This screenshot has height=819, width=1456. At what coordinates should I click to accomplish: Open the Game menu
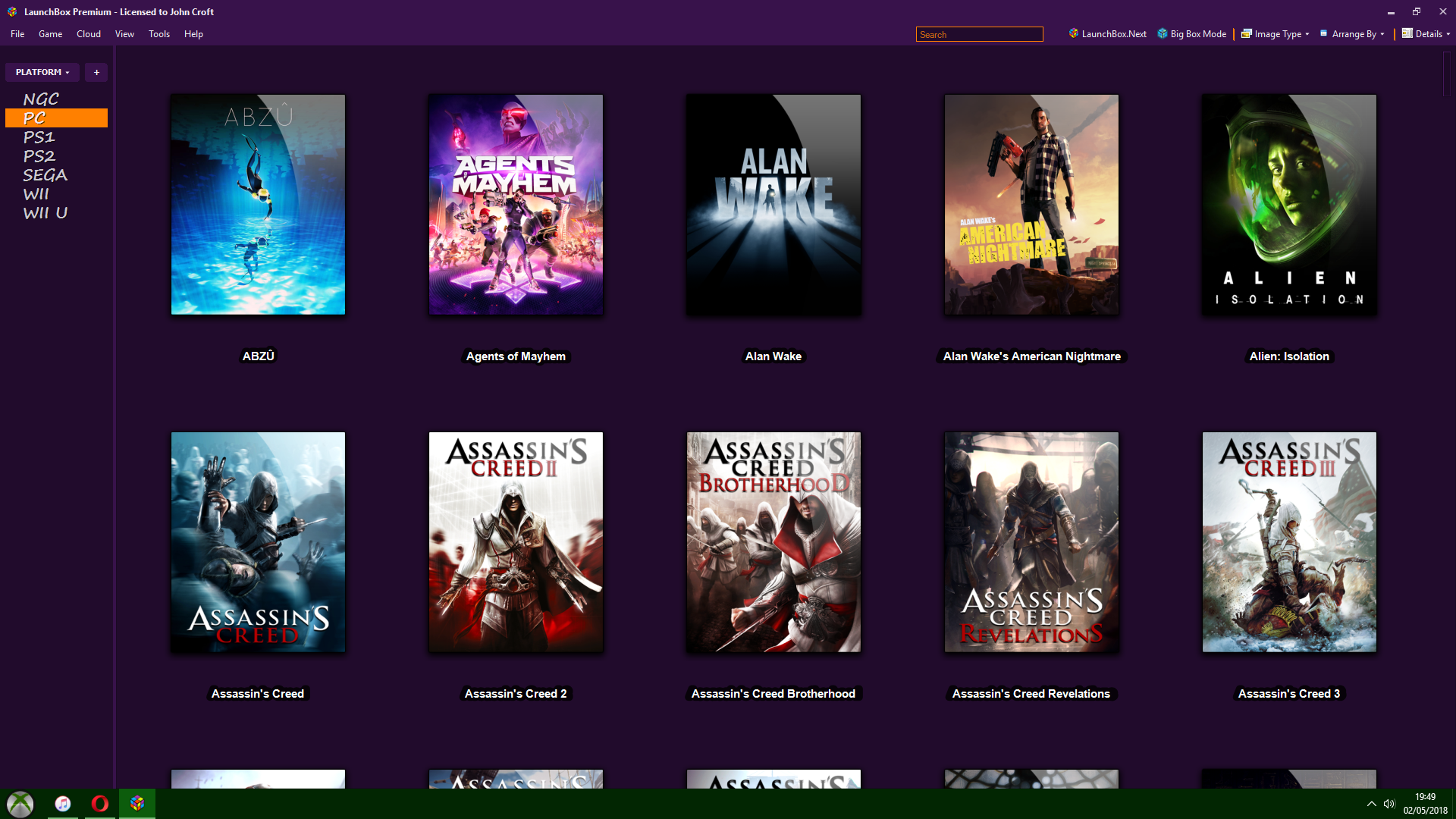pos(50,34)
